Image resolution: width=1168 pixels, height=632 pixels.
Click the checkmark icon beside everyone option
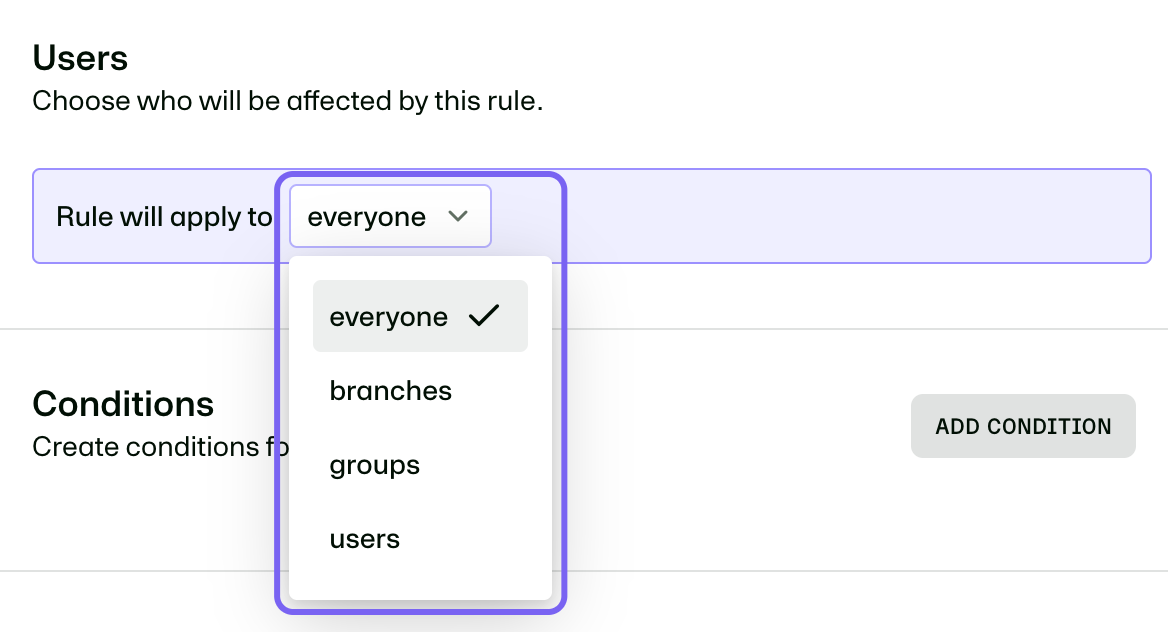(484, 316)
